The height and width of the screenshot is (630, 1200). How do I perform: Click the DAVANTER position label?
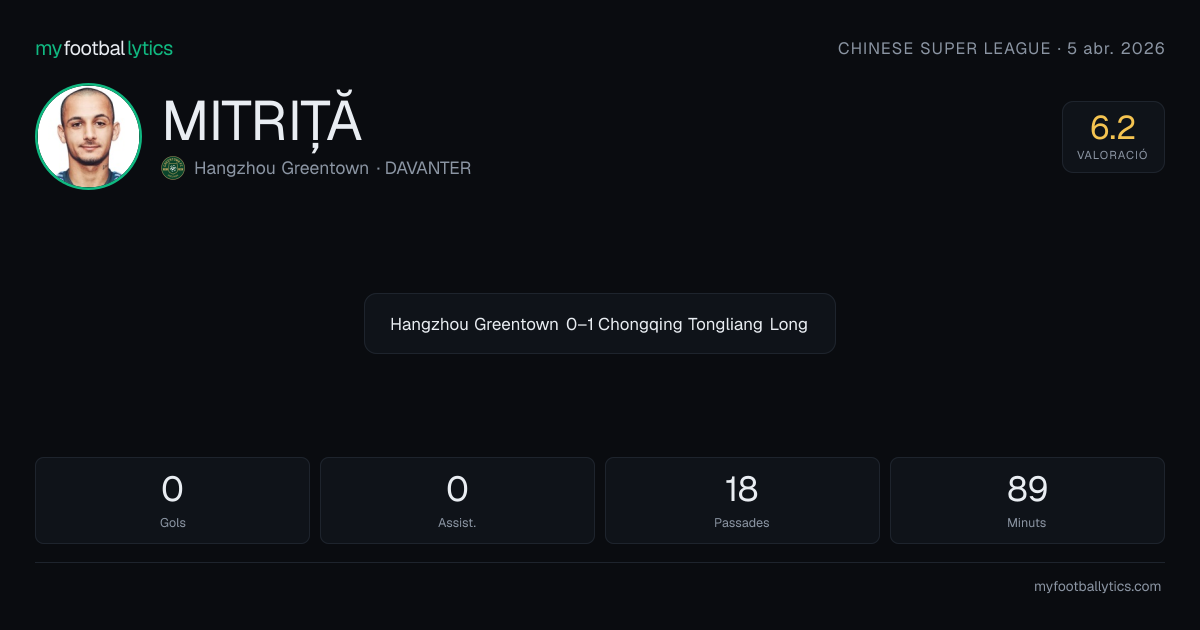point(428,168)
